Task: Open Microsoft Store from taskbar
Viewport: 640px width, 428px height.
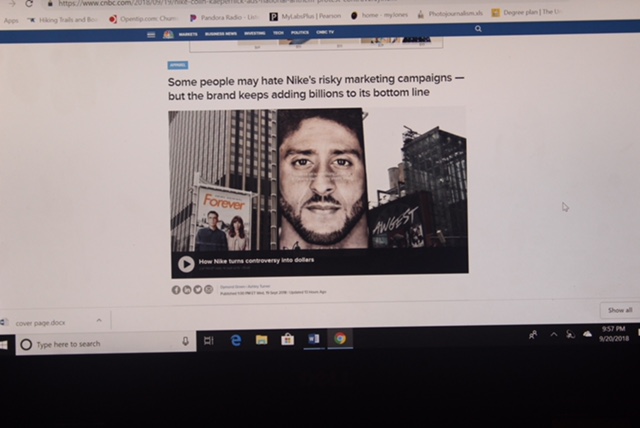Action: point(287,339)
